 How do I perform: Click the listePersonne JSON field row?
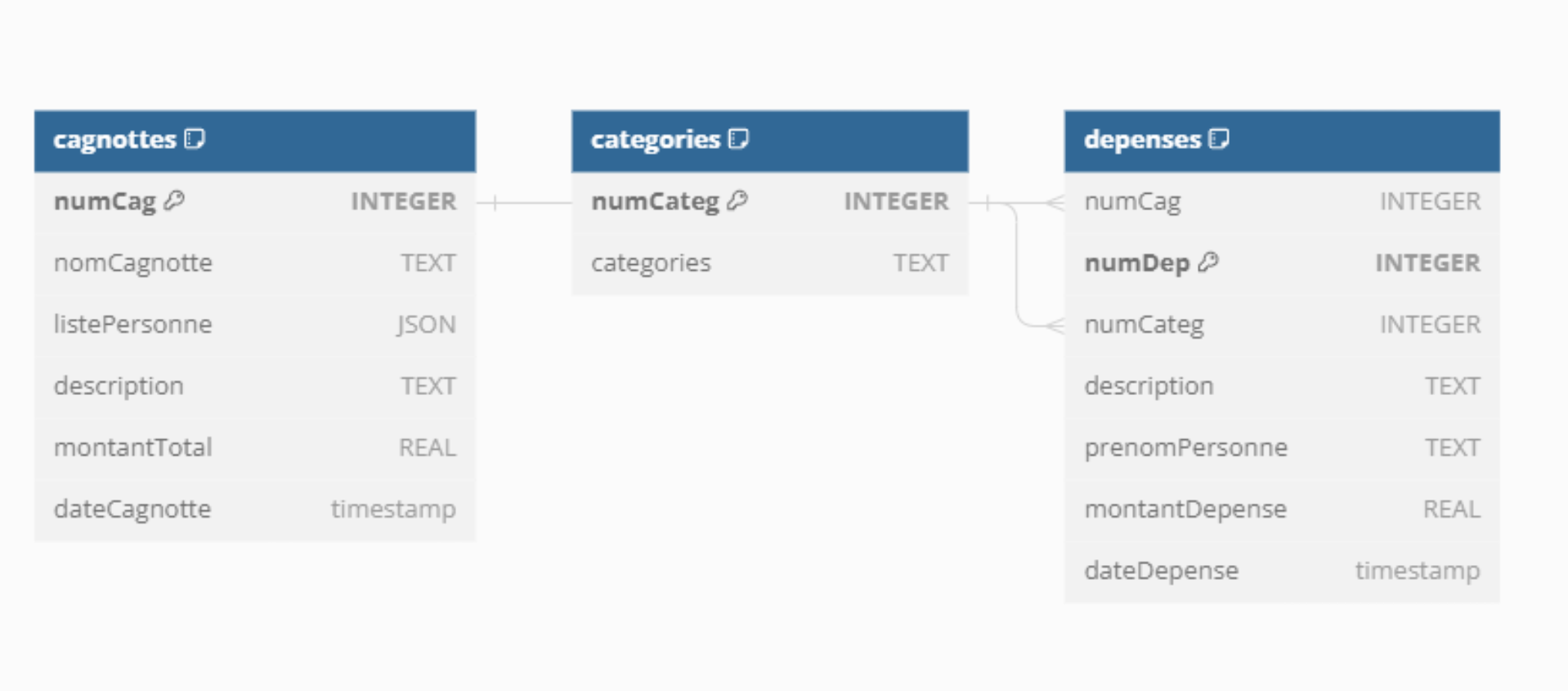pyautogui.click(x=254, y=325)
